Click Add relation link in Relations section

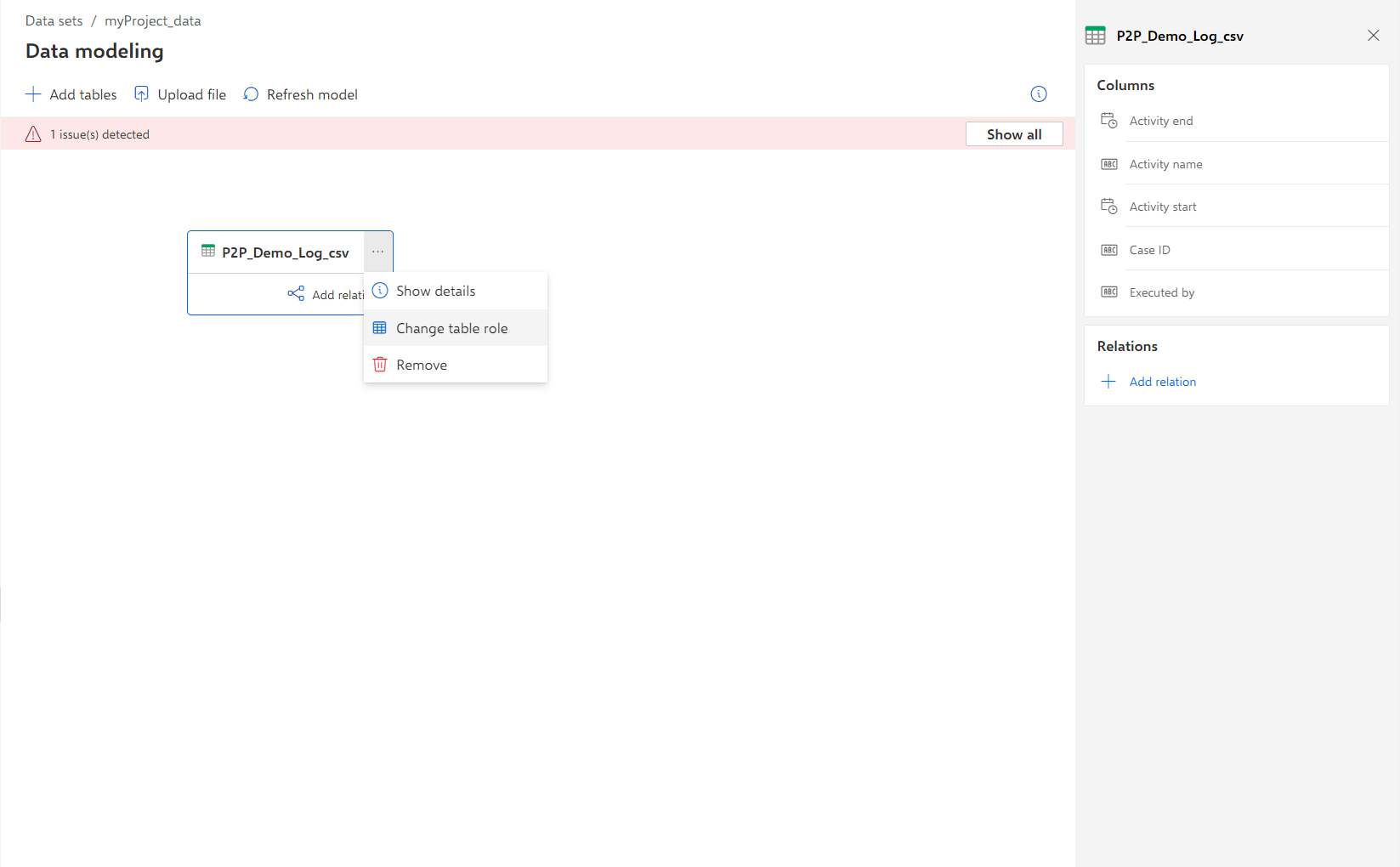pos(1163,382)
